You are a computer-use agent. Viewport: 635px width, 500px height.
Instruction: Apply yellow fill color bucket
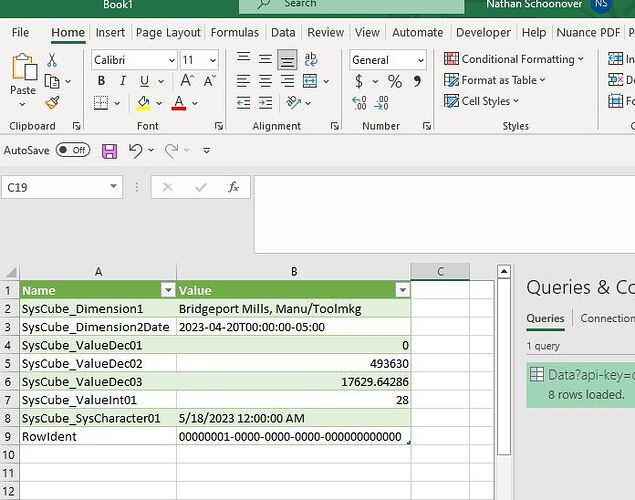[143, 103]
